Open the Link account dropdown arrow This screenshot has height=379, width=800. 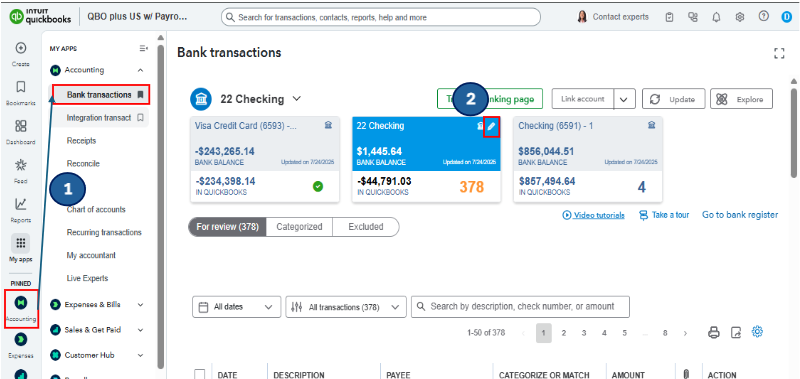tap(624, 99)
